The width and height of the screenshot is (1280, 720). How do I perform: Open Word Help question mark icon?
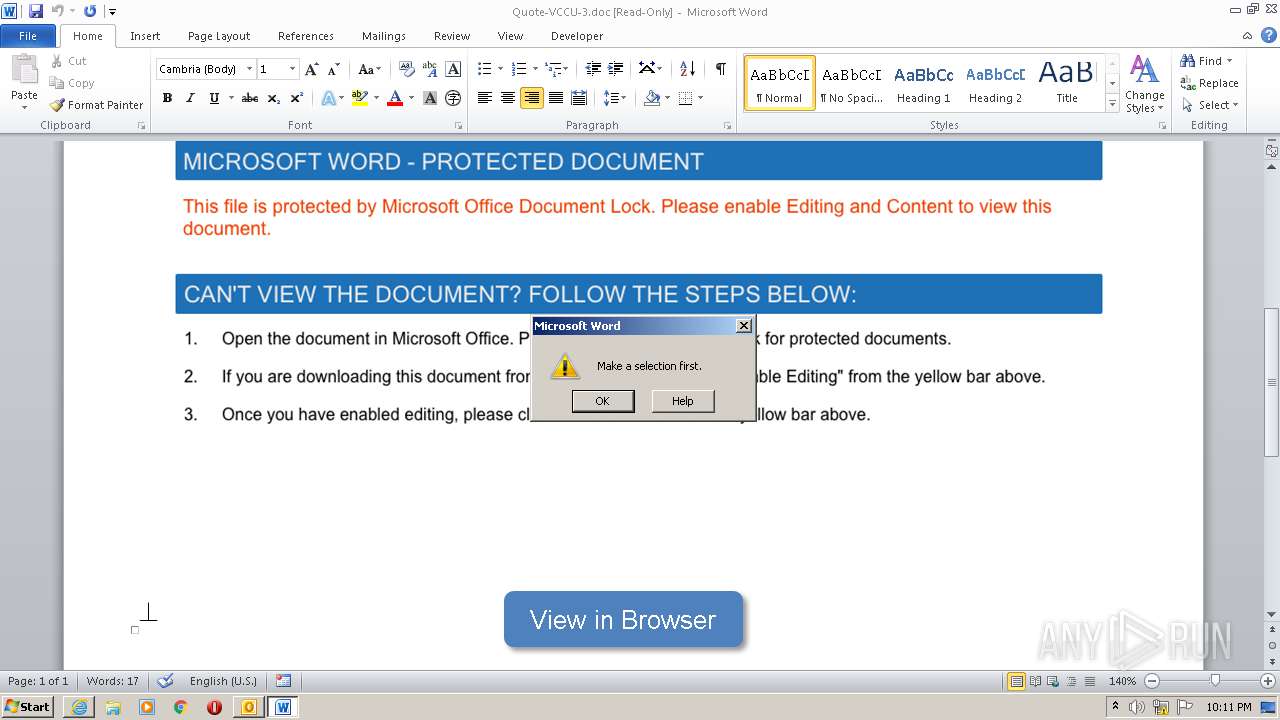click(x=1269, y=35)
